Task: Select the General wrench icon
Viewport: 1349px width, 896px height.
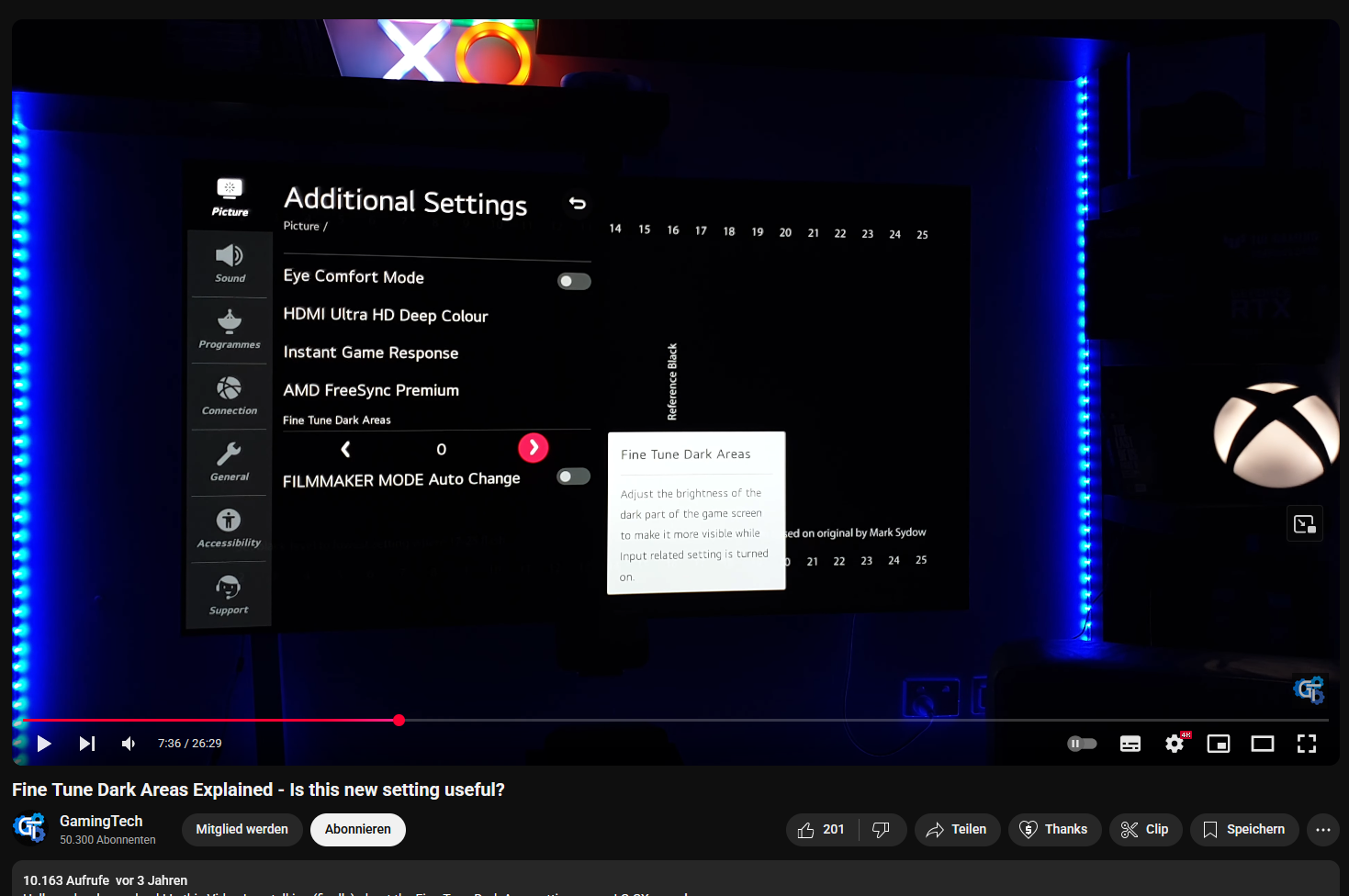Action: [x=229, y=461]
